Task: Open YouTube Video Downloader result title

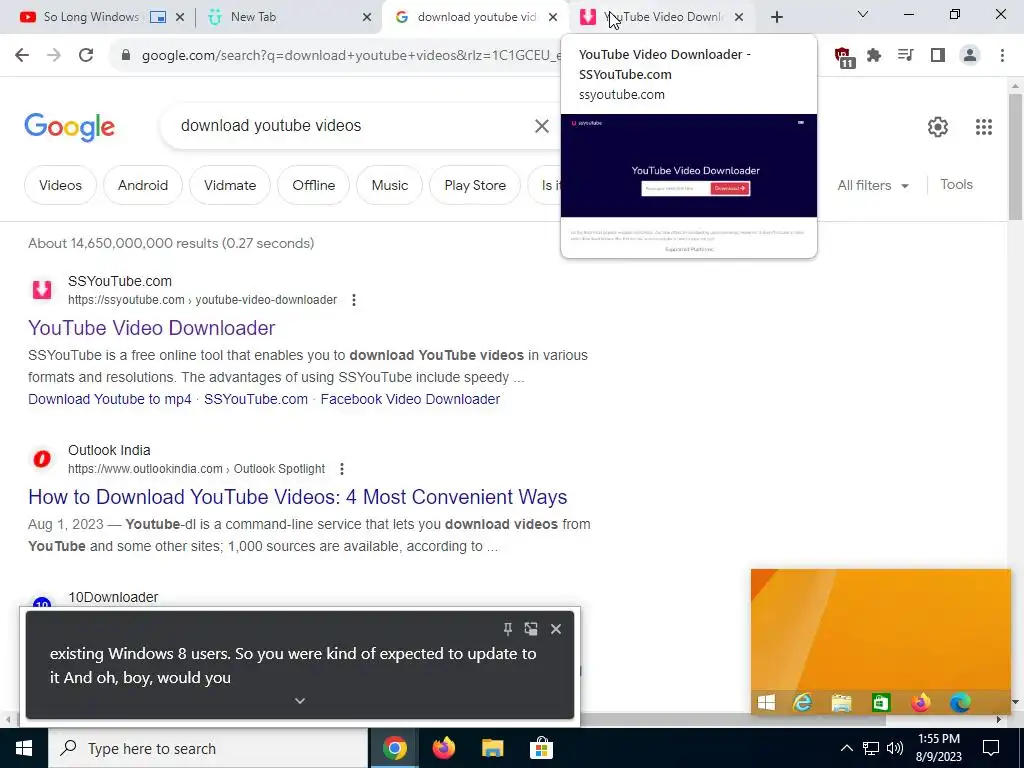Action: 152,328
